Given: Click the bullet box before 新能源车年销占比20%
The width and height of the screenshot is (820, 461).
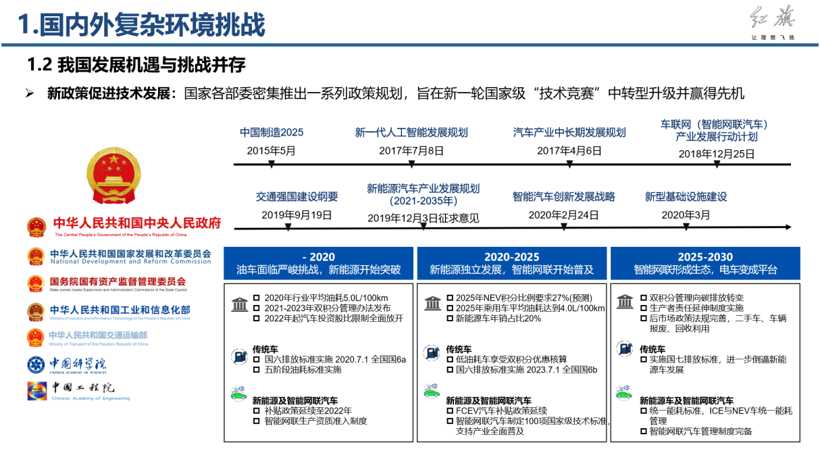Looking at the screenshot, I should pos(450,318).
